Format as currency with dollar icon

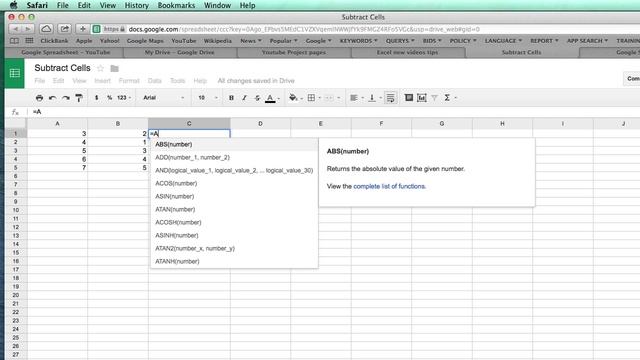97,98
